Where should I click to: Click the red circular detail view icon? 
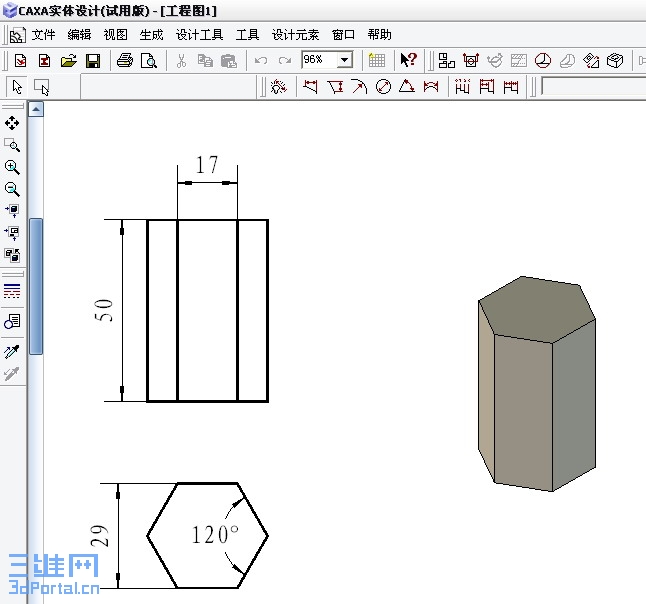pos(543,61)
